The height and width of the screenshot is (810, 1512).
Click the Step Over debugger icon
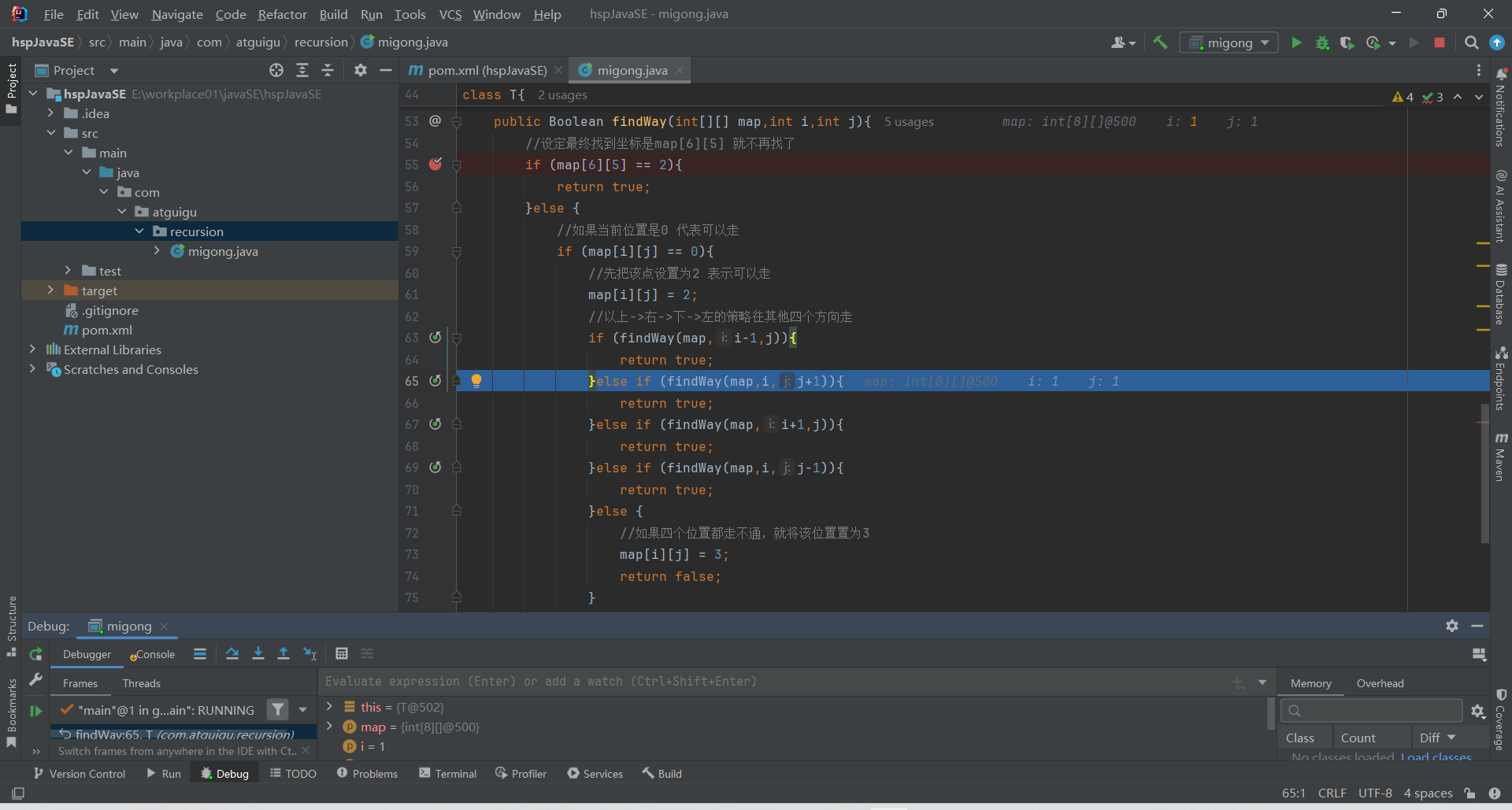(x=232, y=653)
